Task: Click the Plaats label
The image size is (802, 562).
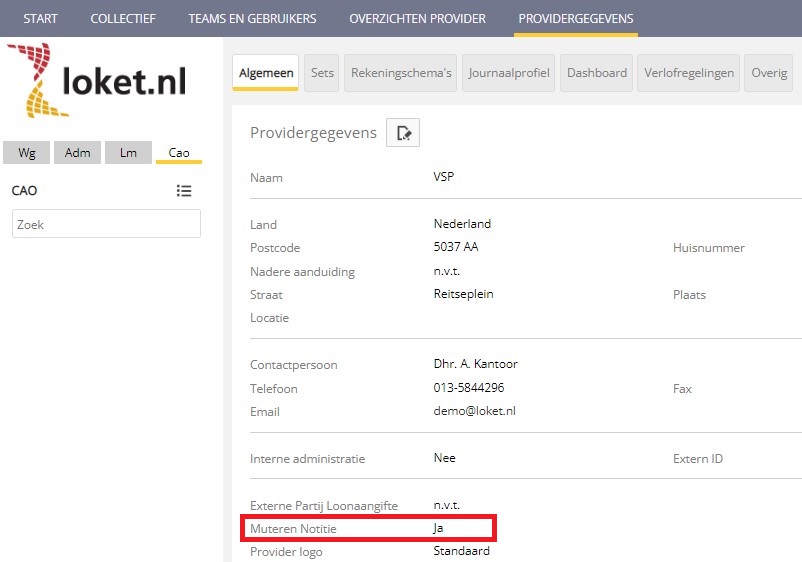Action: pos(689,295)
